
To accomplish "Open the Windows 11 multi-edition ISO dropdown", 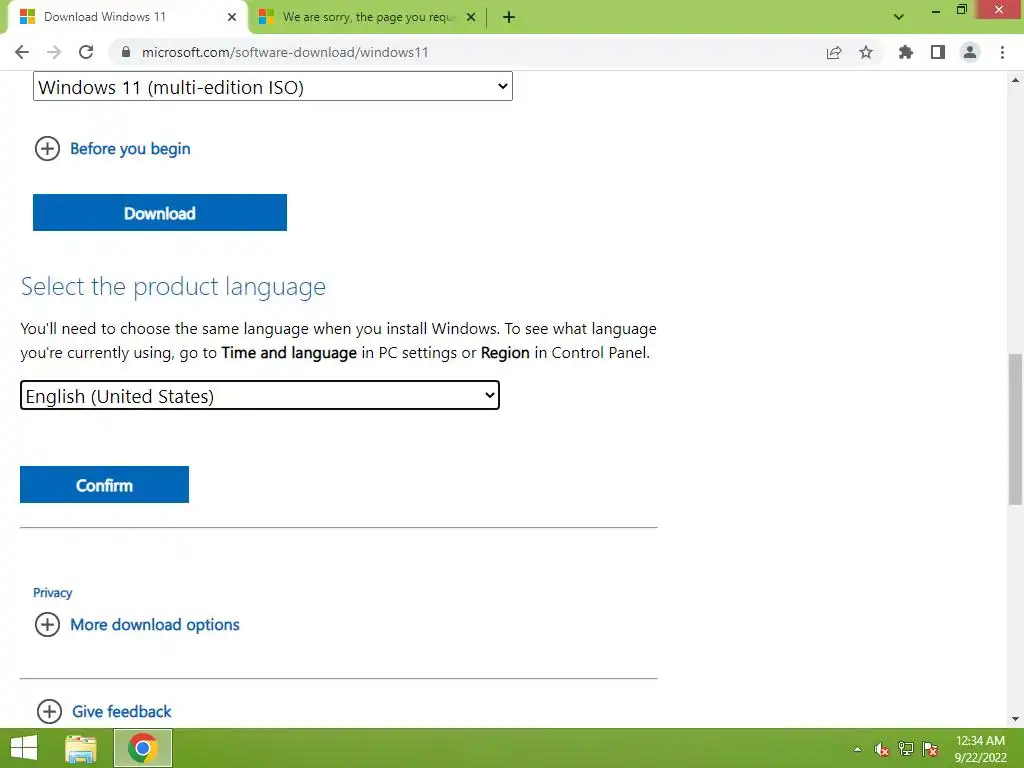I will tap(273, 87).
